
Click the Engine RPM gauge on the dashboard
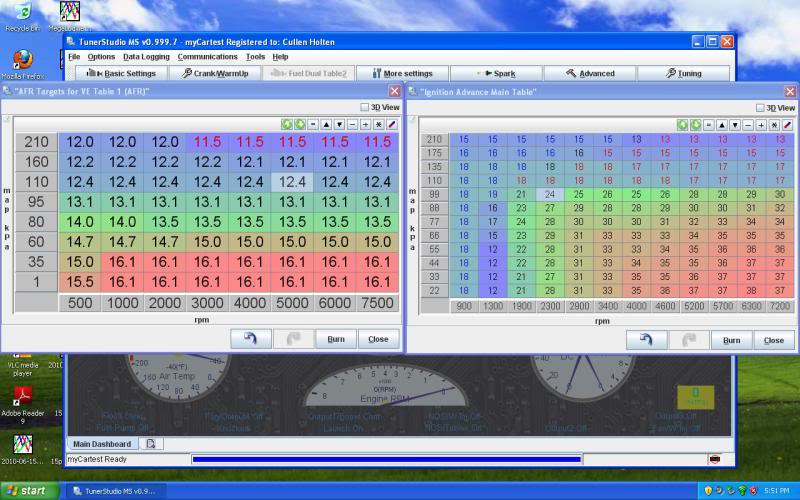pos(386,385)
